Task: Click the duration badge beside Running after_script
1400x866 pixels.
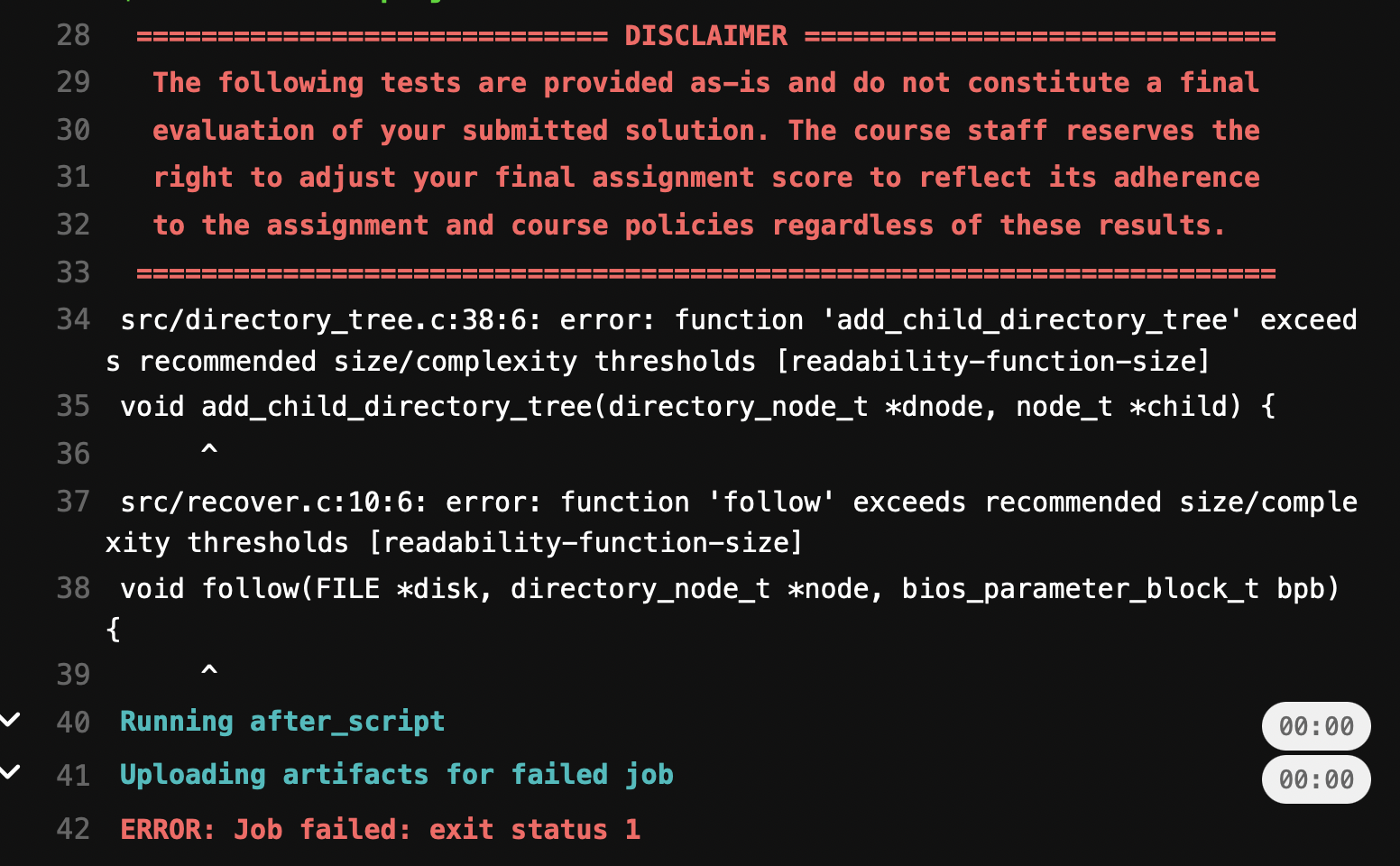Action: [1315, 726]
